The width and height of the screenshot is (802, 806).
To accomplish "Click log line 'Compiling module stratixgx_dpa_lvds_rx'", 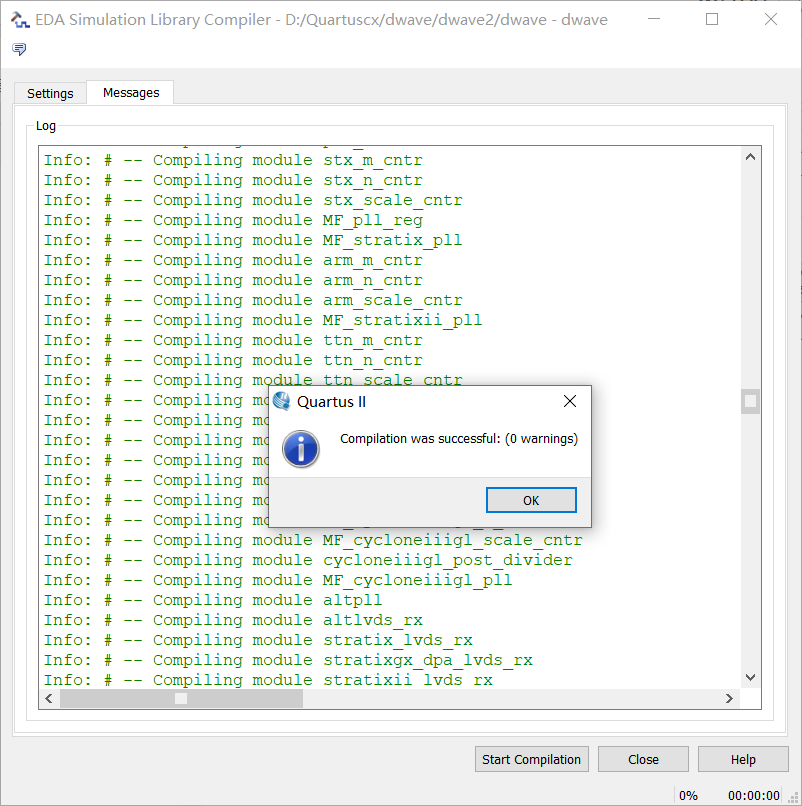I will pos(288,661).
